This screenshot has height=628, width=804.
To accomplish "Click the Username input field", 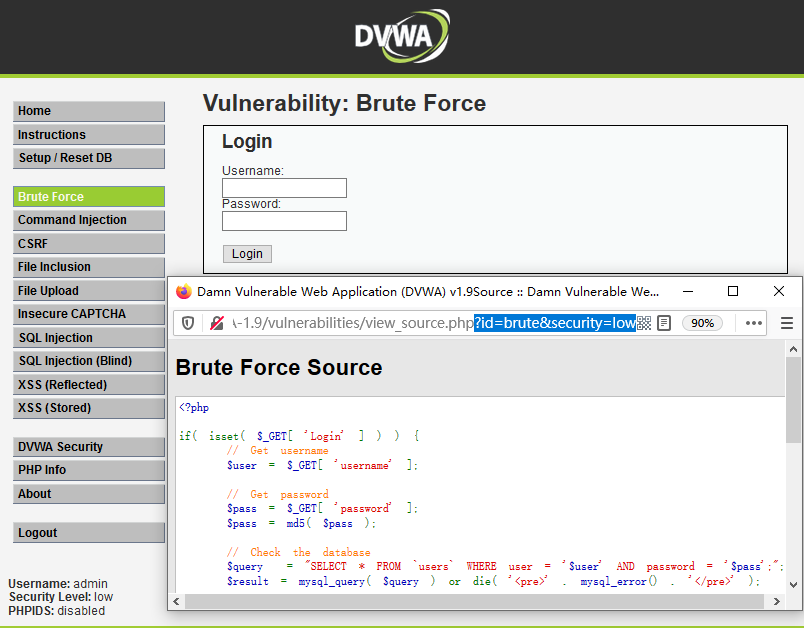I will point(284,188).
